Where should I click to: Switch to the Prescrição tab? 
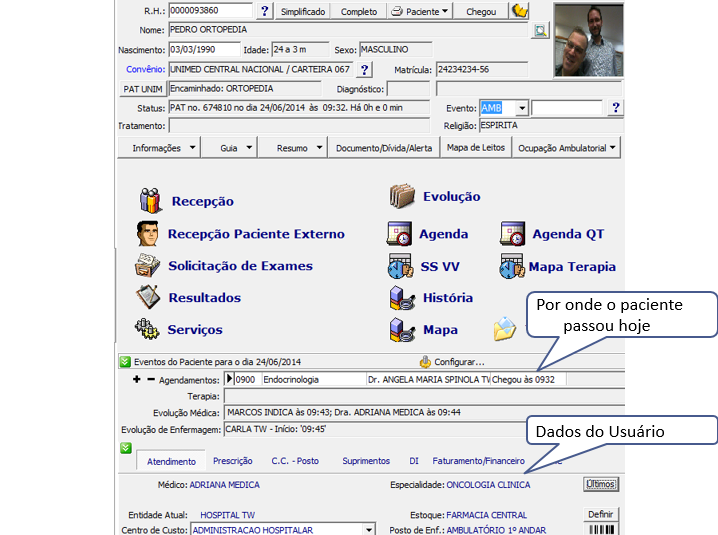point(233,461)
